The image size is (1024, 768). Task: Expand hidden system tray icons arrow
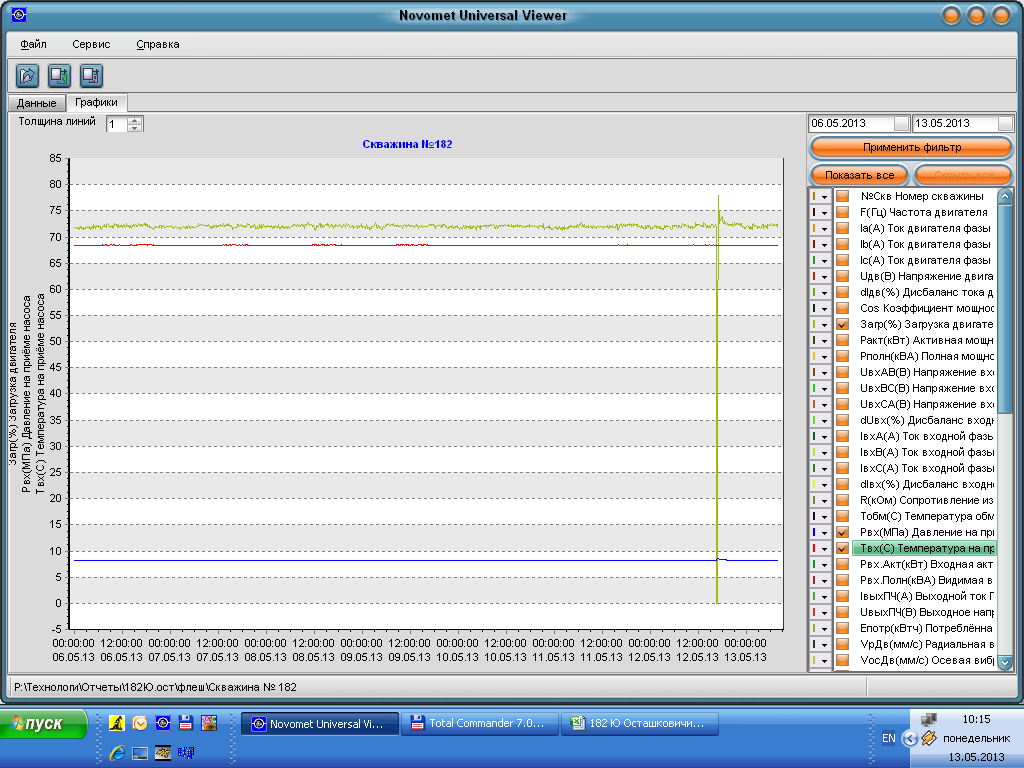point(909,739)
